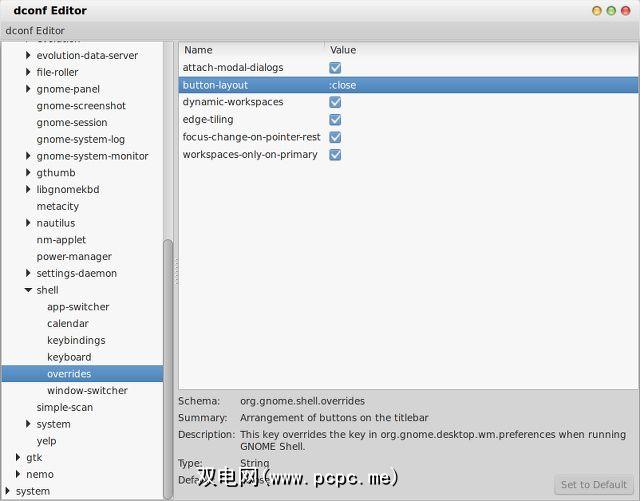Expand the system node under gnome
Image resolution: width=640 pixels, height=501 pixels.
(28, 424)
